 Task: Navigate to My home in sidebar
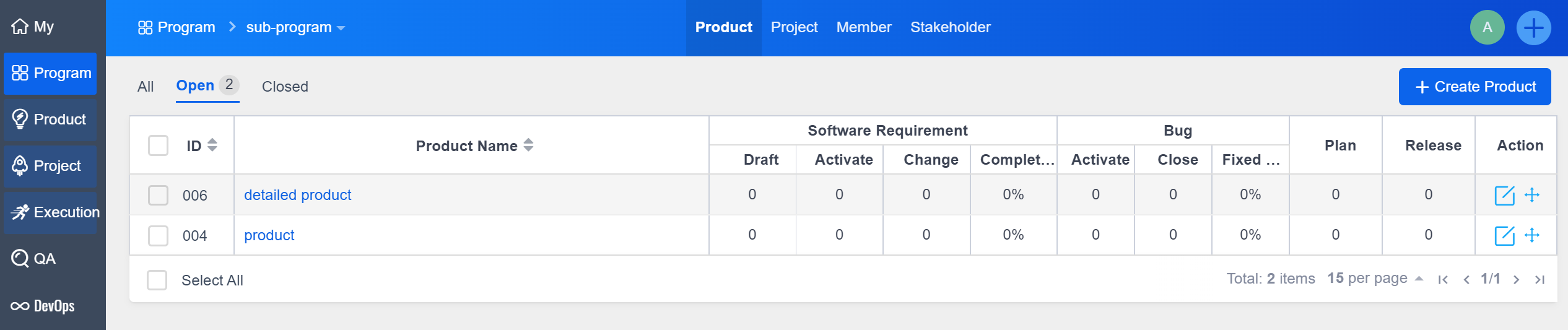(33, 27)
